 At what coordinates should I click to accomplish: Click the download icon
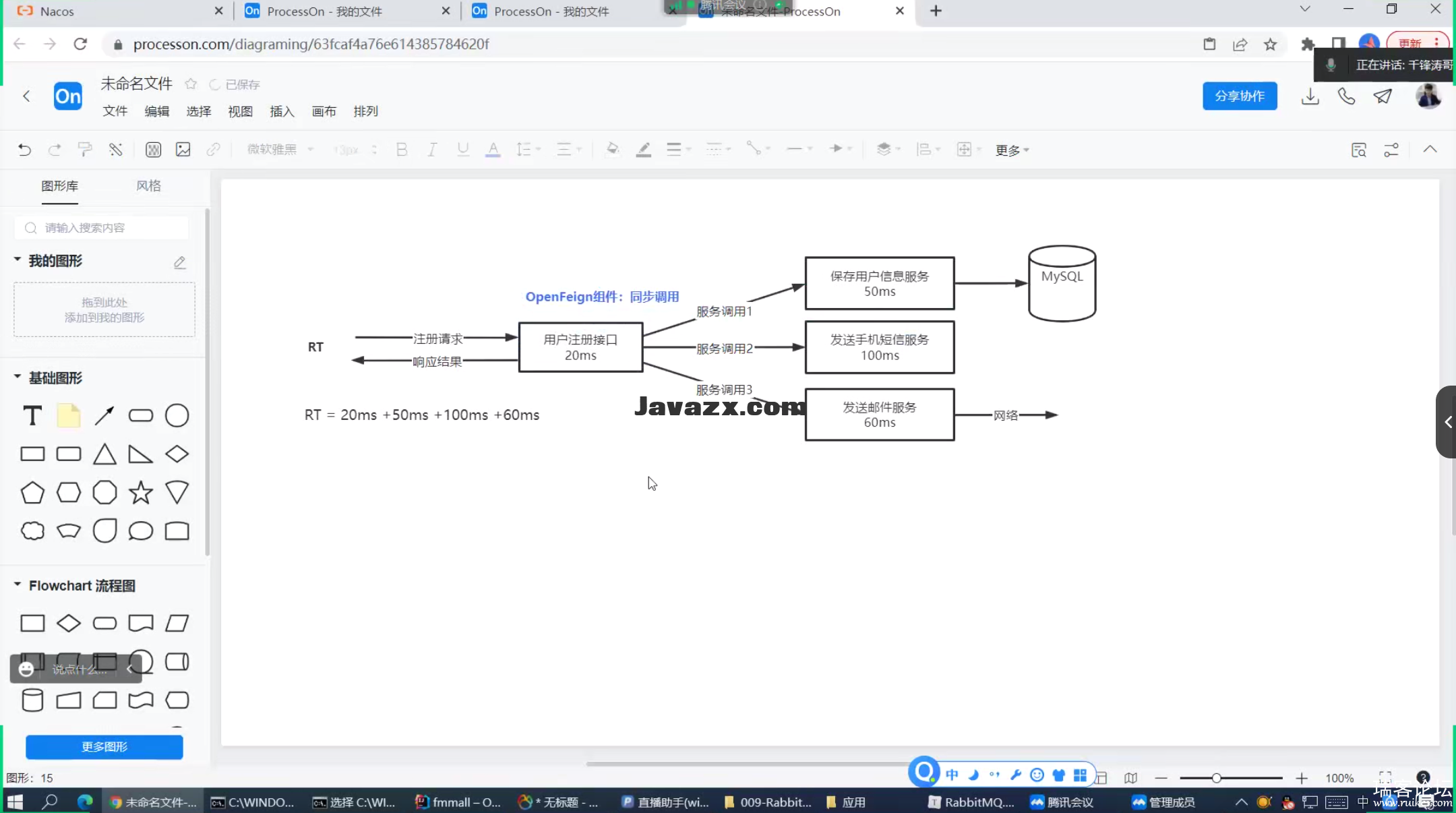point(1310,96)
